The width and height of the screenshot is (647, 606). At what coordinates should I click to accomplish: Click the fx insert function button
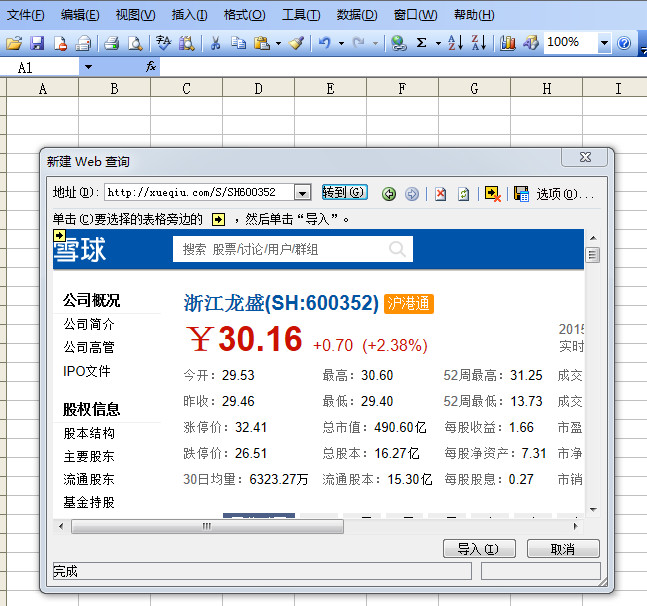coord(151,66)
